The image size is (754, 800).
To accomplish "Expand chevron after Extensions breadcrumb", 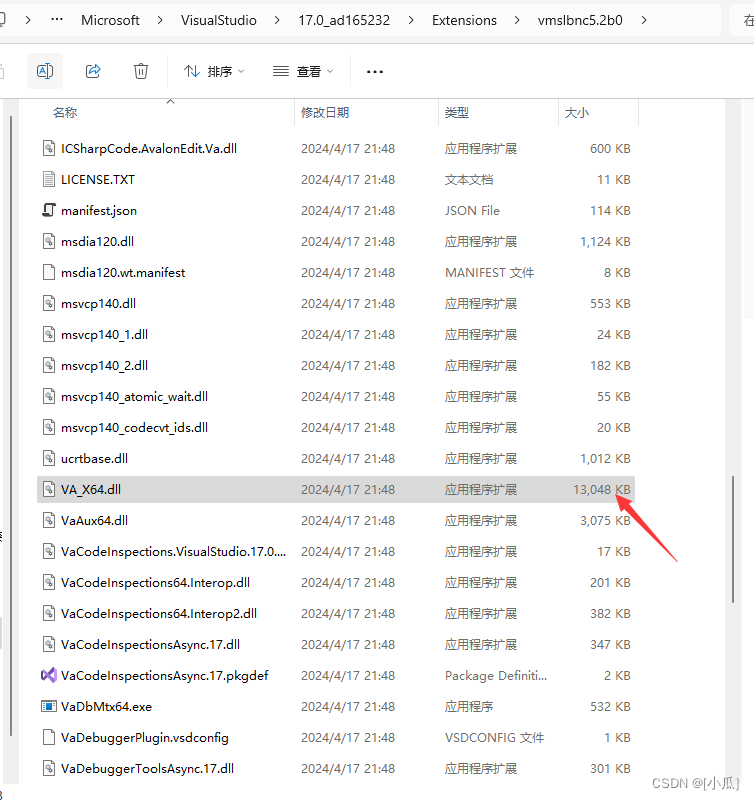I will [x=517, y=20].
